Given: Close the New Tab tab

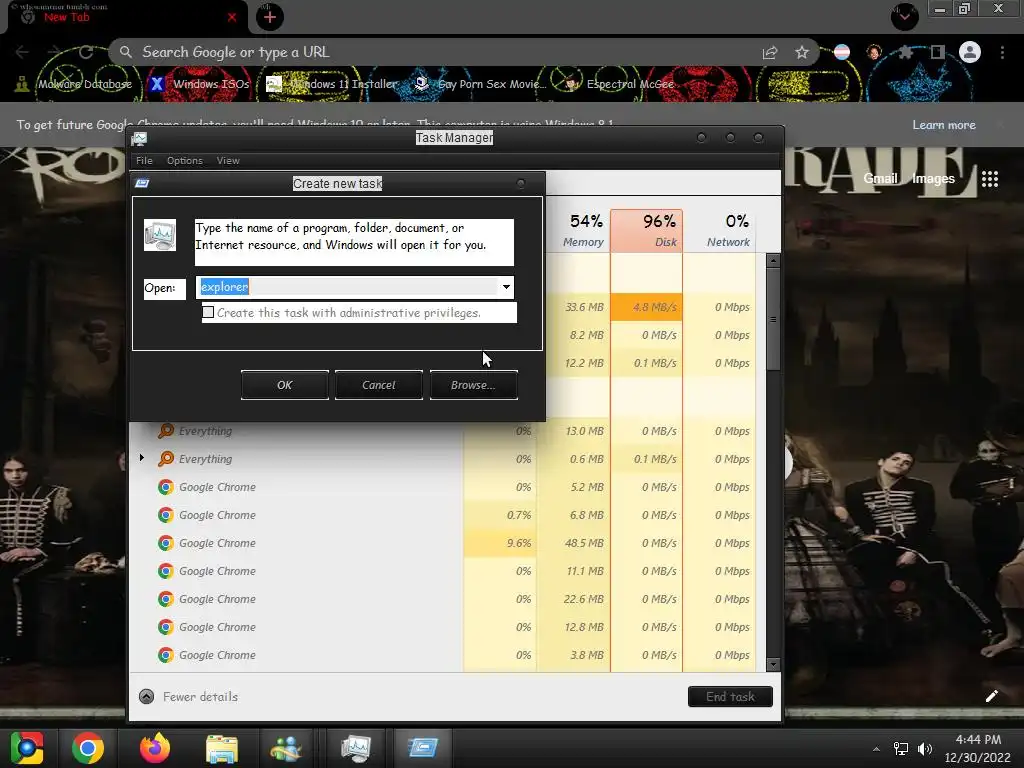Looking at the screenshot, I should coord(232,18).
